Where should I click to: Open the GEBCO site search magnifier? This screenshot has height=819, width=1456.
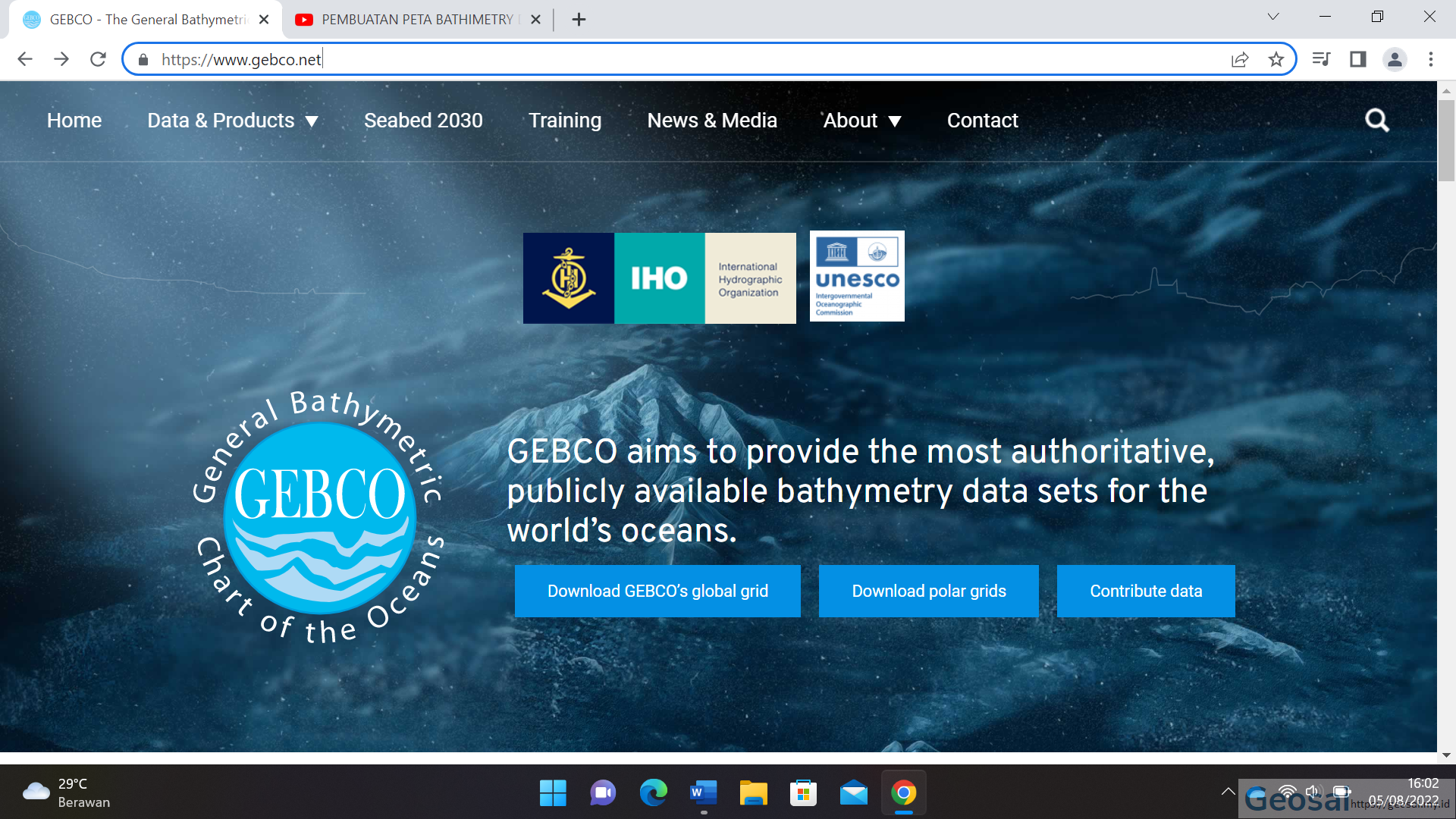1377,121
